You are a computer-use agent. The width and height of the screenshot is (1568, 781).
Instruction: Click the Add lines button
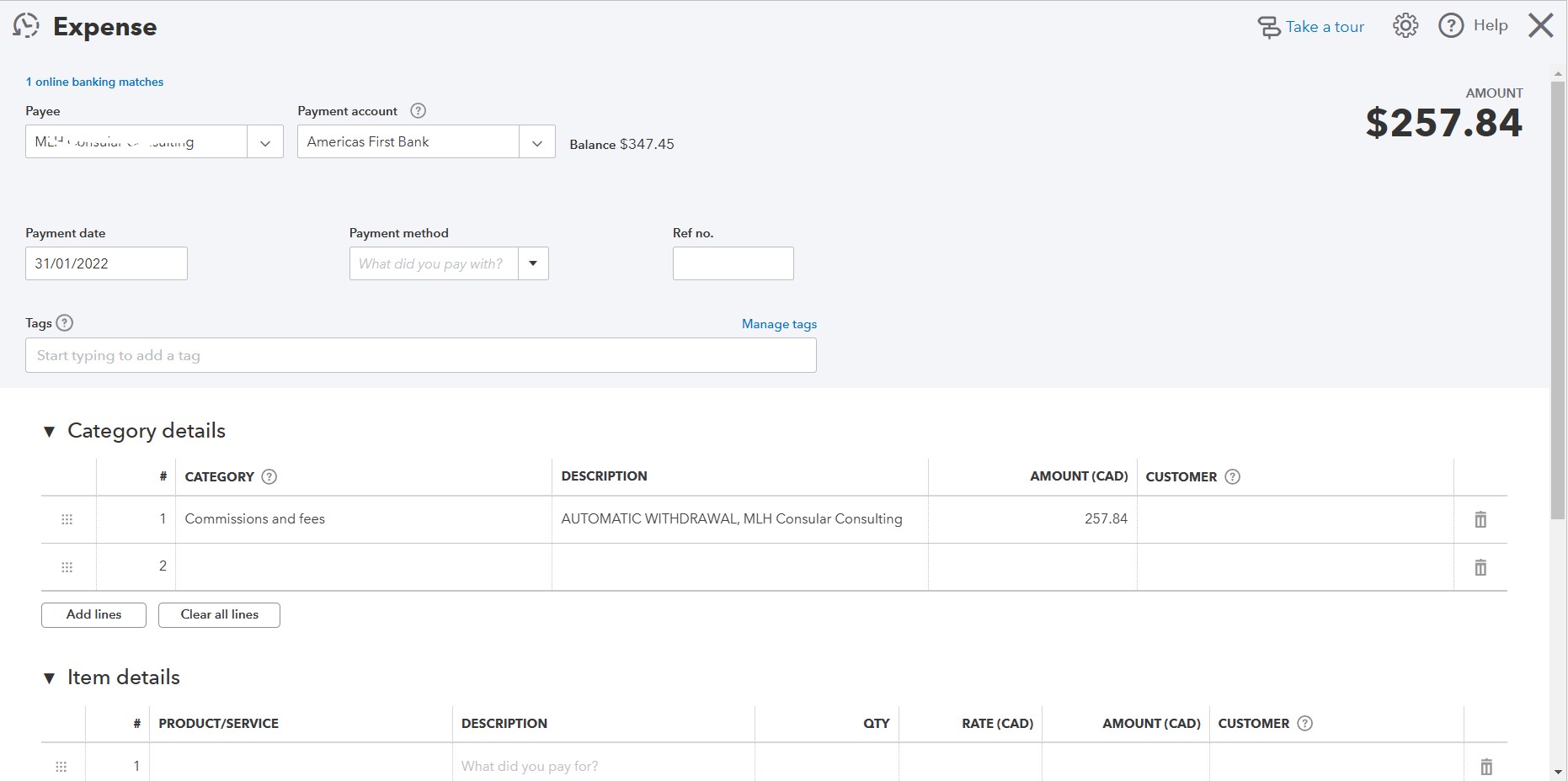click(x=93, y=614)
